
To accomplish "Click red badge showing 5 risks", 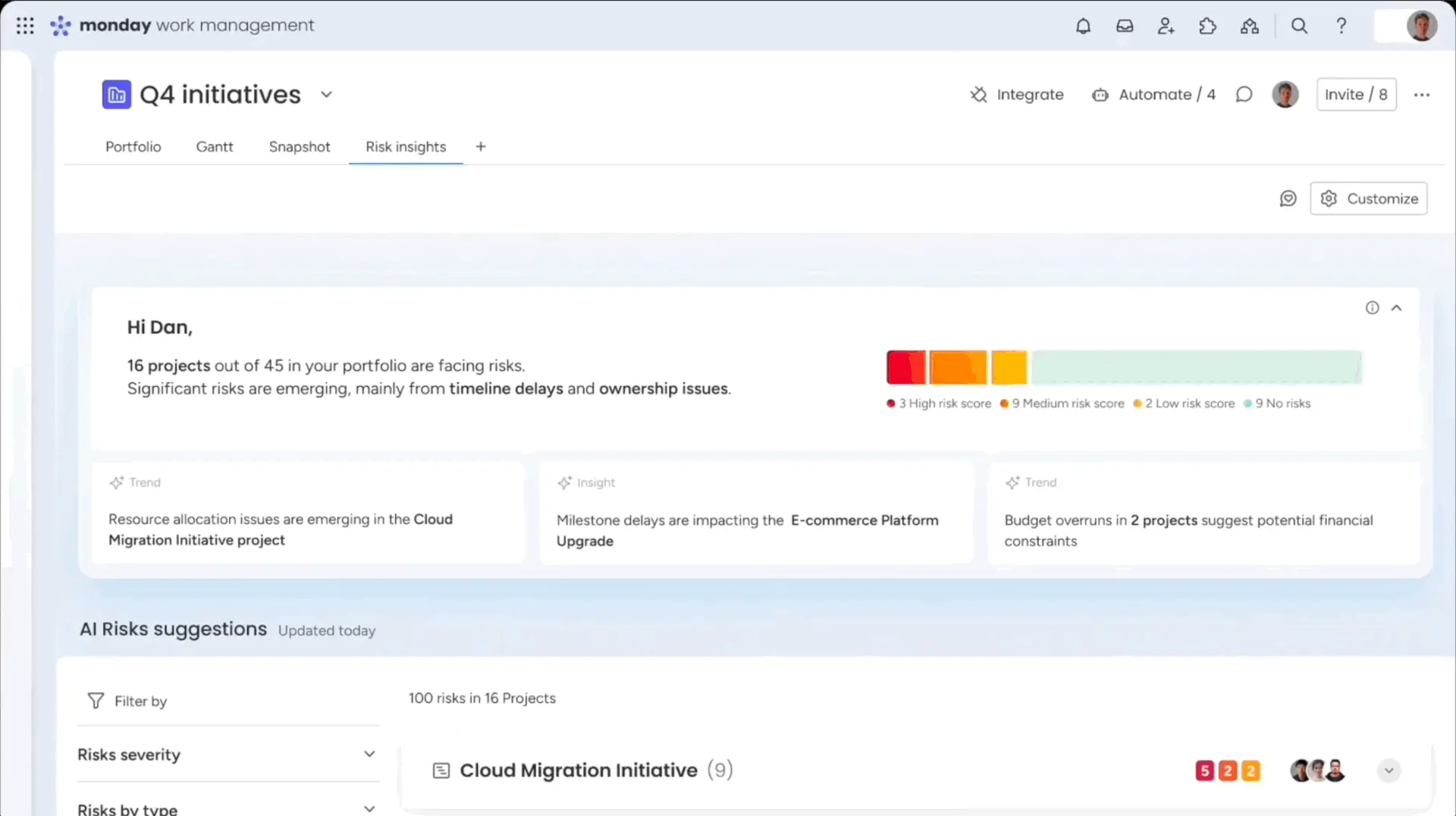I will [x=1204, y=771].
